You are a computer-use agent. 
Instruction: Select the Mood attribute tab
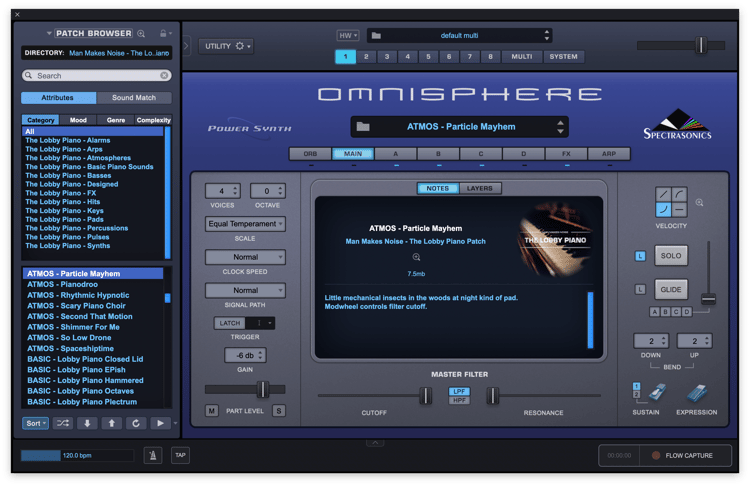pos(78,120)
